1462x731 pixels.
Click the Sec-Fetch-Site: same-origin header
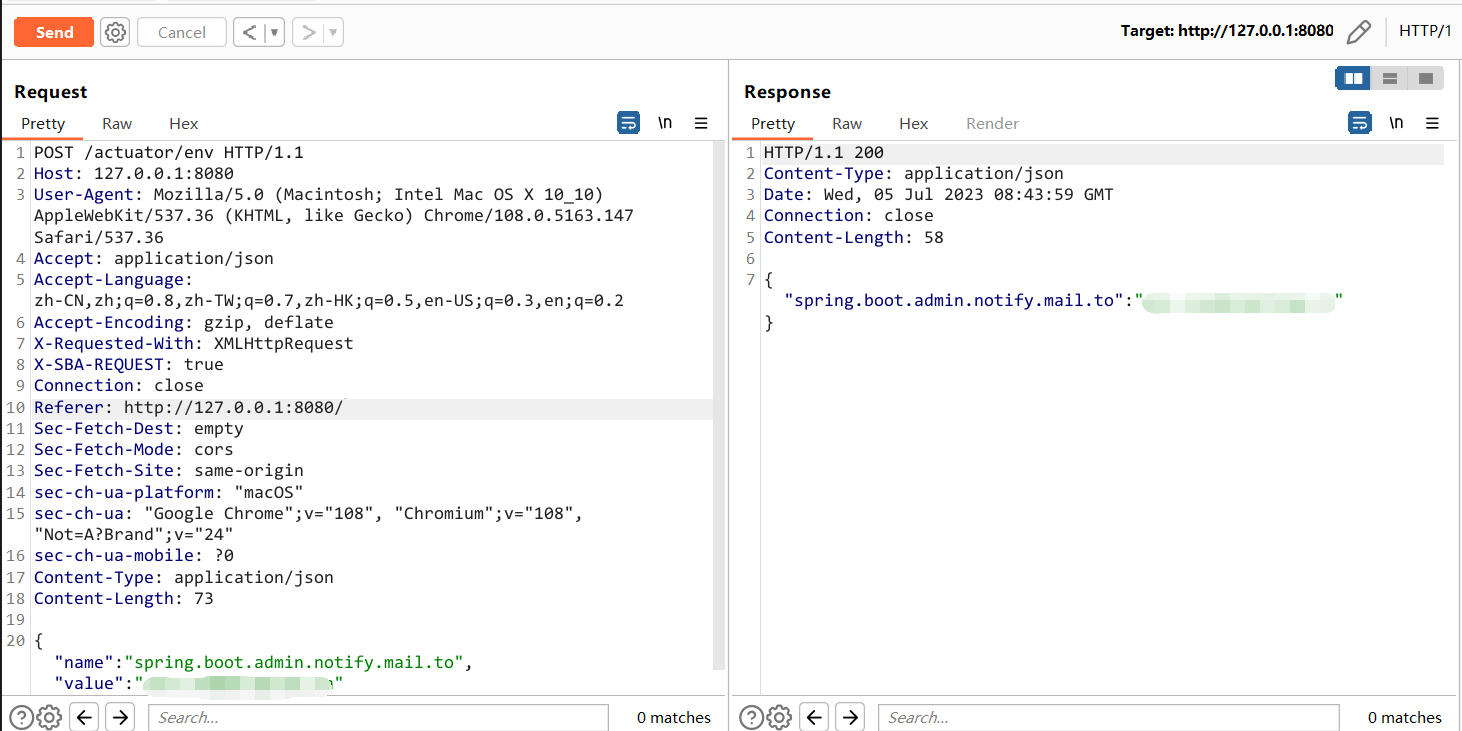coord(169,470)
